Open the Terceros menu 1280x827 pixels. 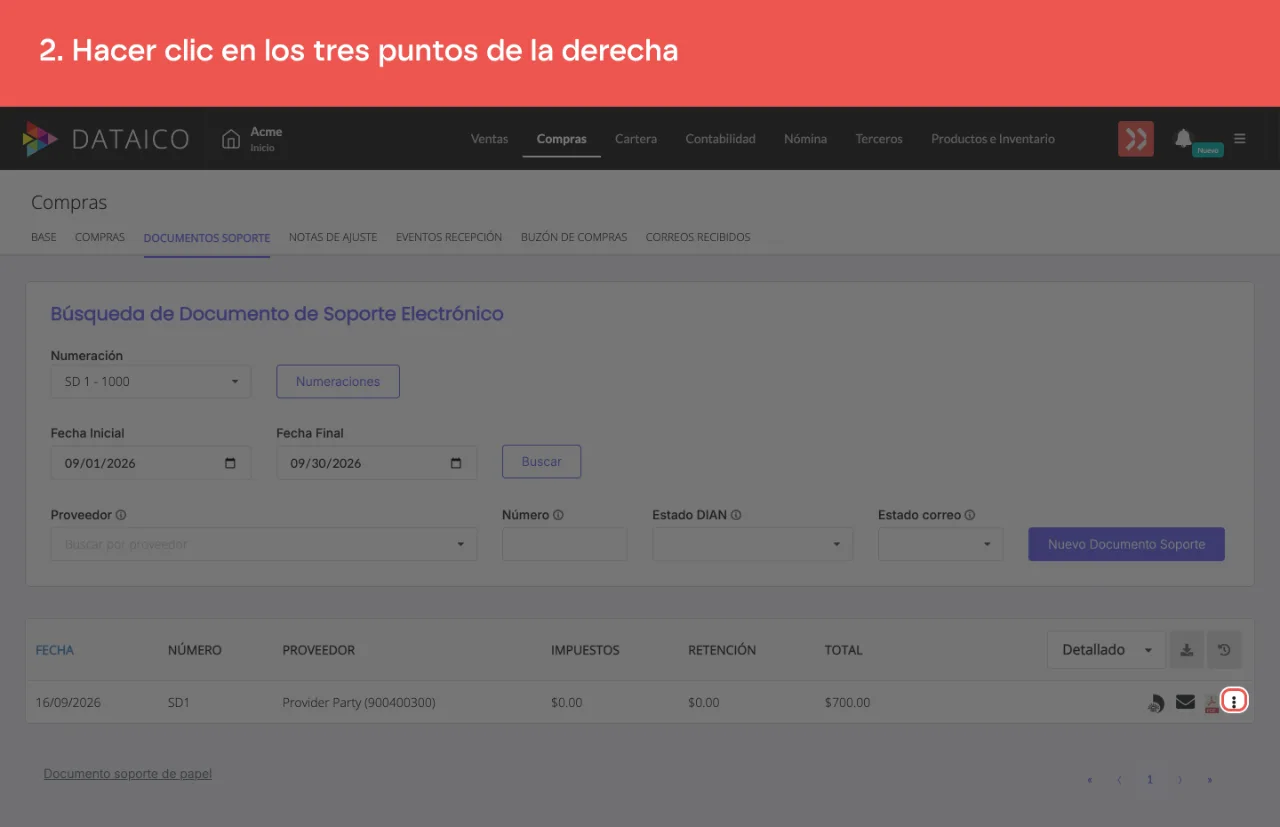point(879,139)
